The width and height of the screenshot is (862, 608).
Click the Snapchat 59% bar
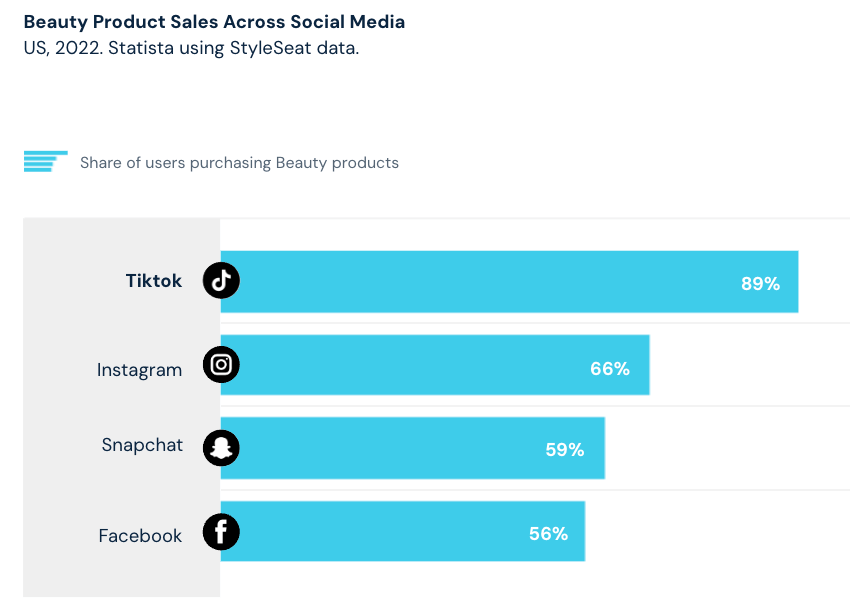point(413,448)
